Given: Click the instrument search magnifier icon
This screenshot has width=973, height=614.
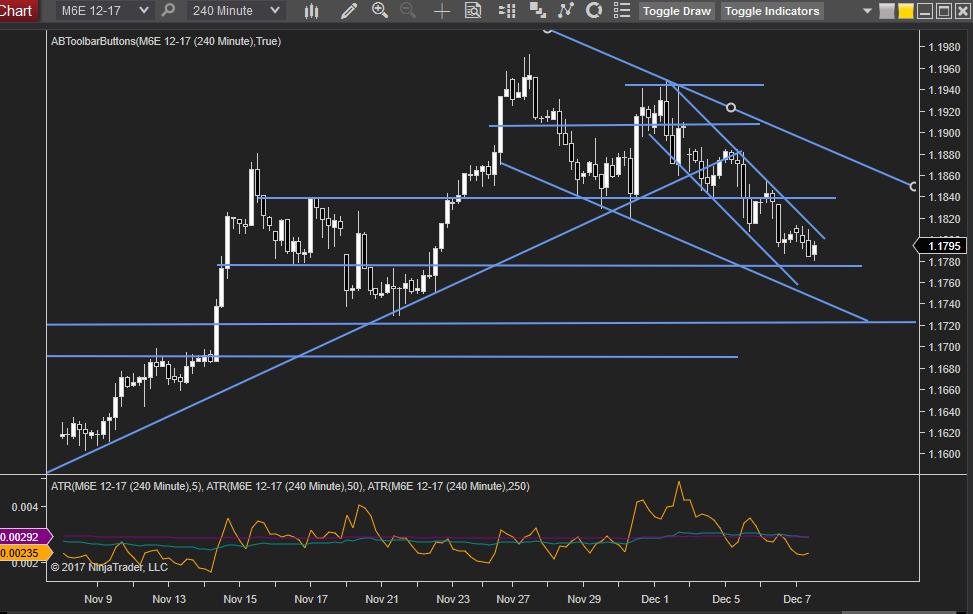Looking at the screenshot, I should [x=168, y=11].
